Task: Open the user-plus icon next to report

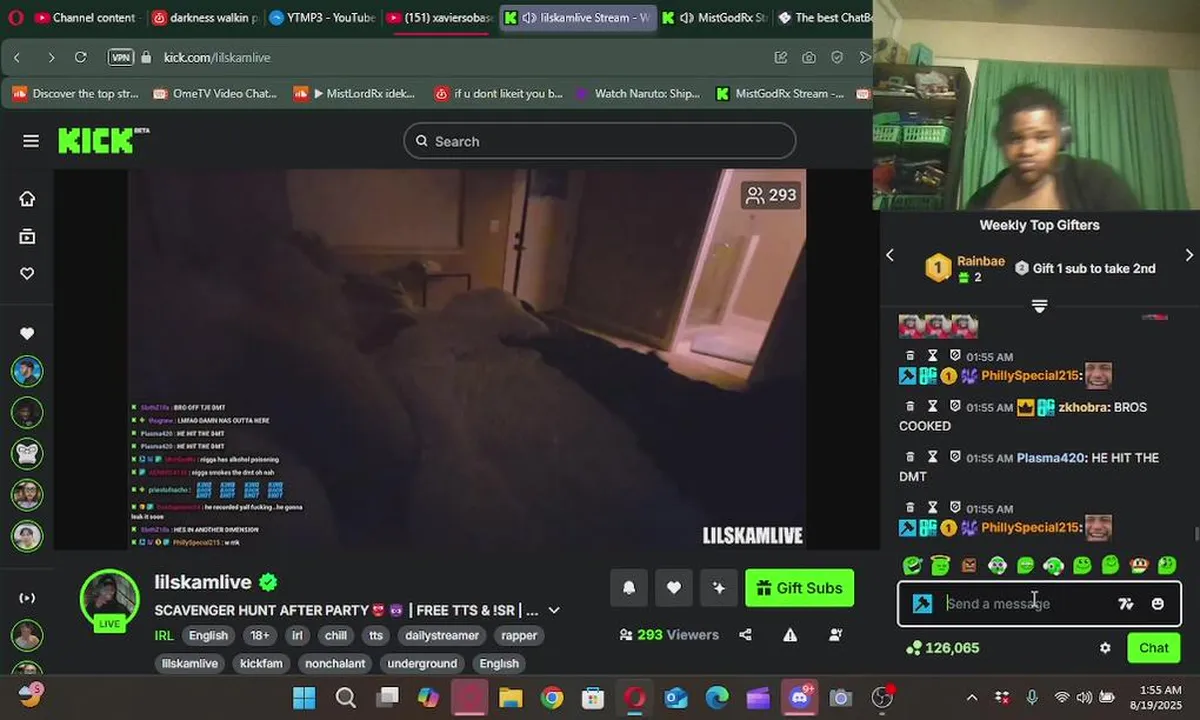Action: [836, 634]
